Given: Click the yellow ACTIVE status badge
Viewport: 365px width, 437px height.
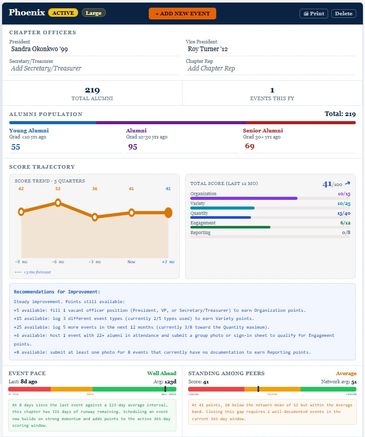Looking at the screenshot, I should 63,13.
